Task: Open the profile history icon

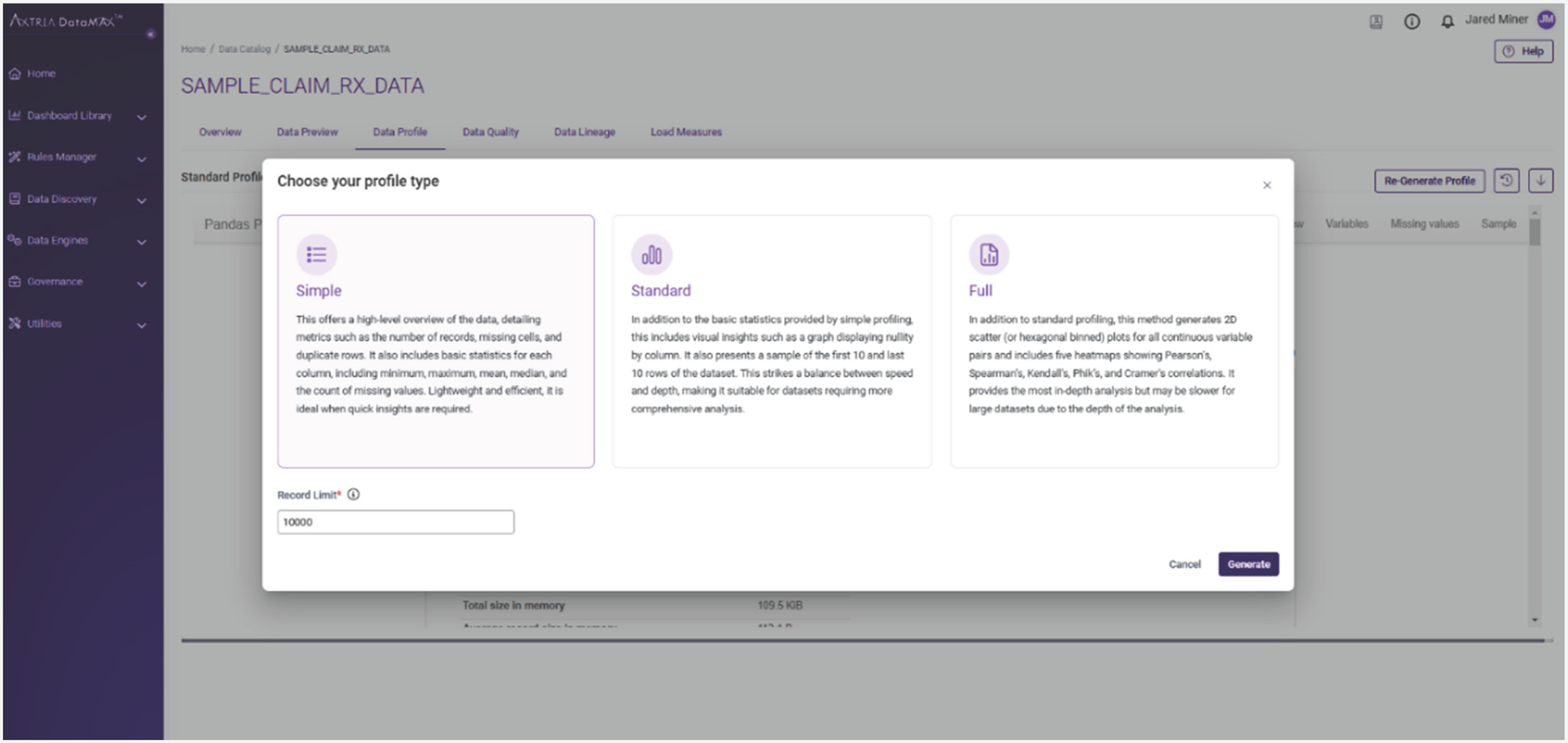Action: [x=1506, y=181]
